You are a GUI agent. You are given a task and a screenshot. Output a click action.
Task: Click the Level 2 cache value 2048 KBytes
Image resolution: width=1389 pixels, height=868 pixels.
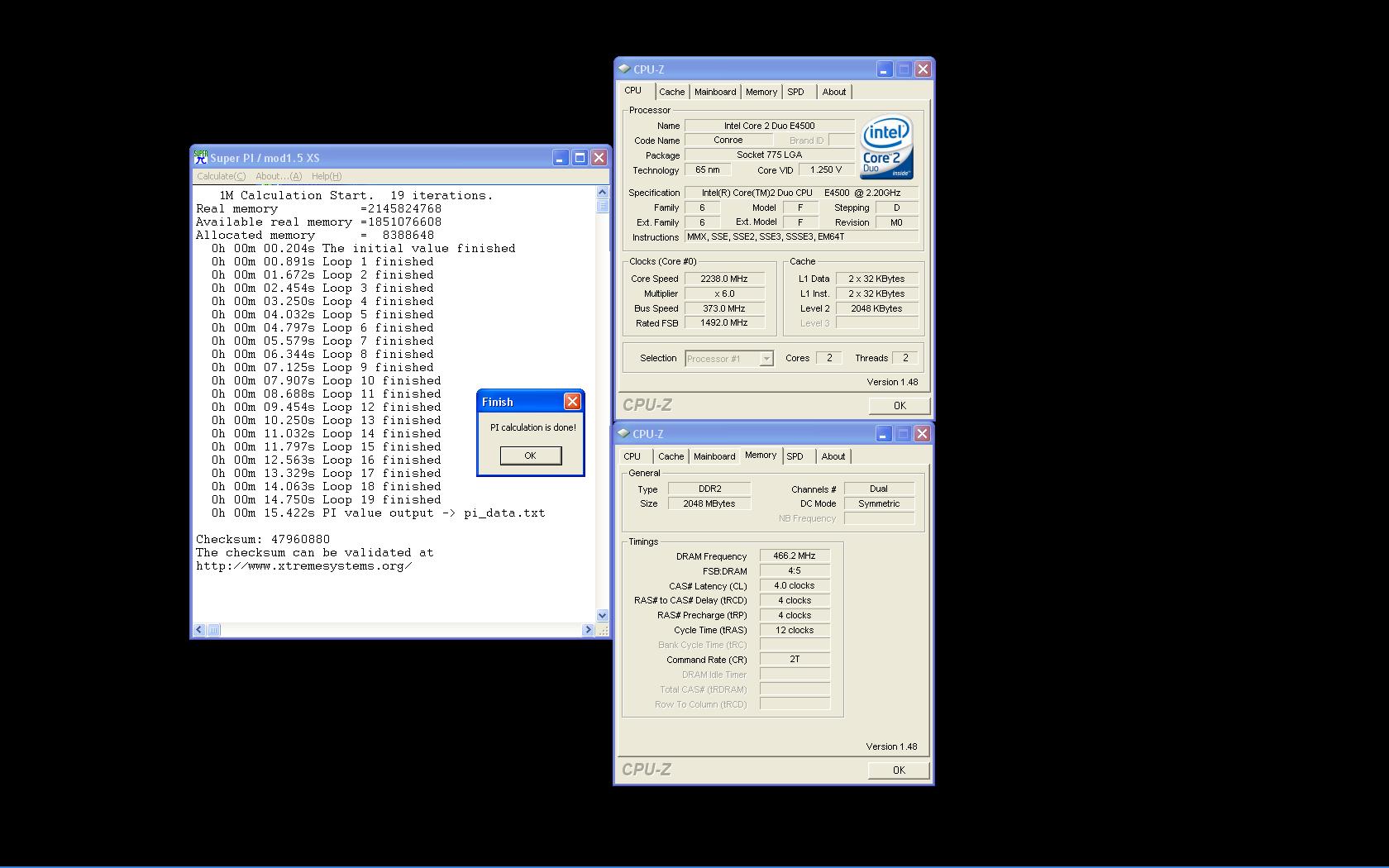click(x=876, y=308)
